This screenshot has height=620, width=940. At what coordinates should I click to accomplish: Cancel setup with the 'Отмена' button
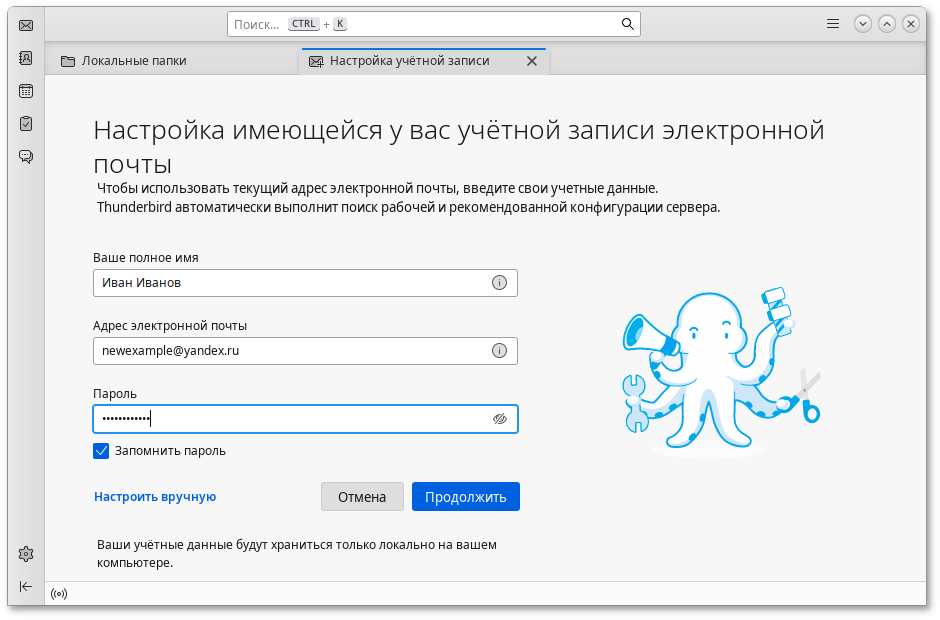(x=362, y=496)
